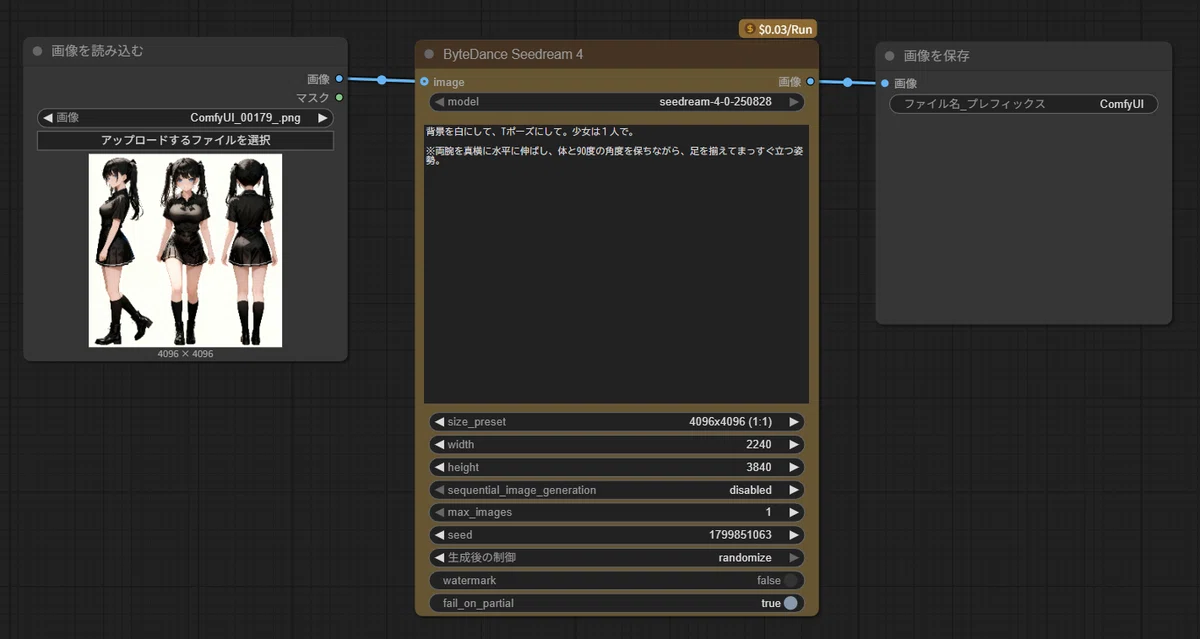Click link midpoint between Seedream and 画像を保存
The image size is (1200, 639).
point(847,83)
